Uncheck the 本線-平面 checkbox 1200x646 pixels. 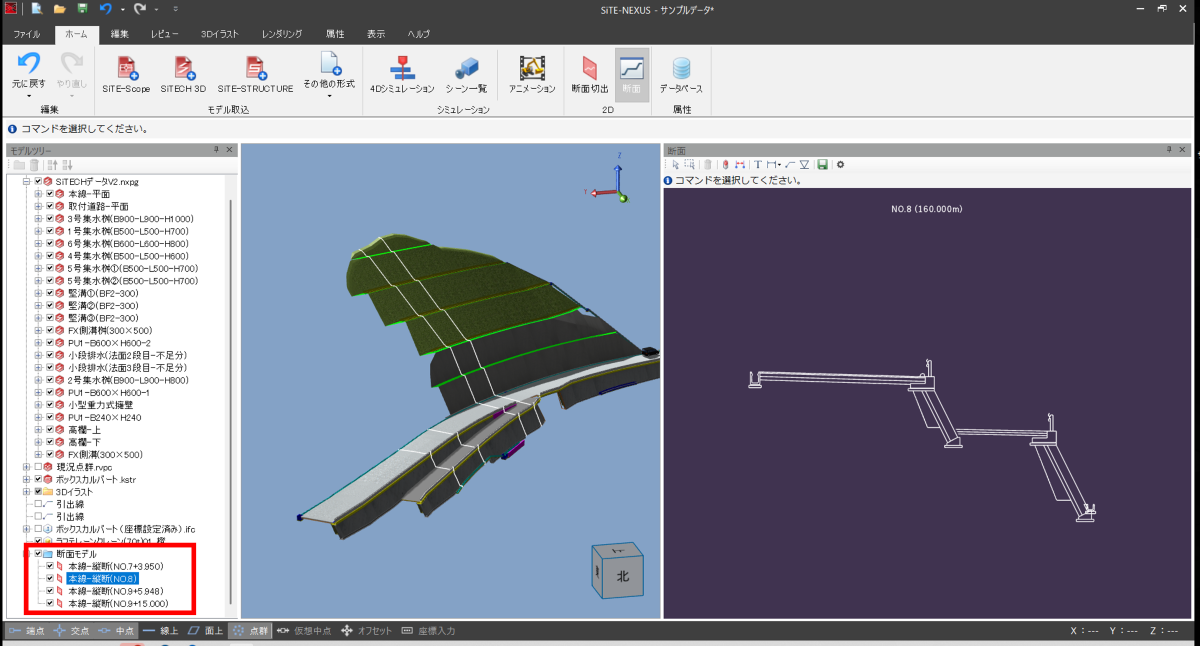[50, 194]
